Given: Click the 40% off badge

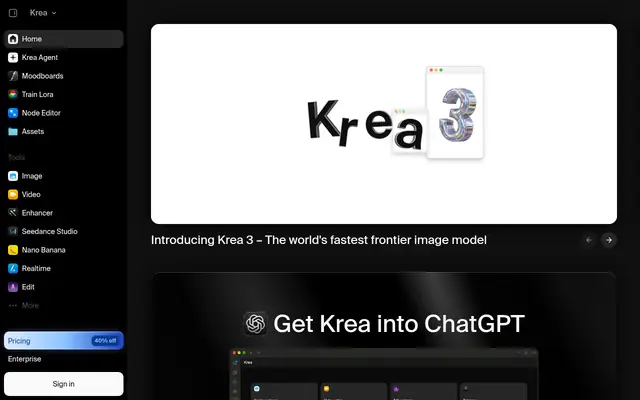Looking at the screenshot, I should [105, 340].
